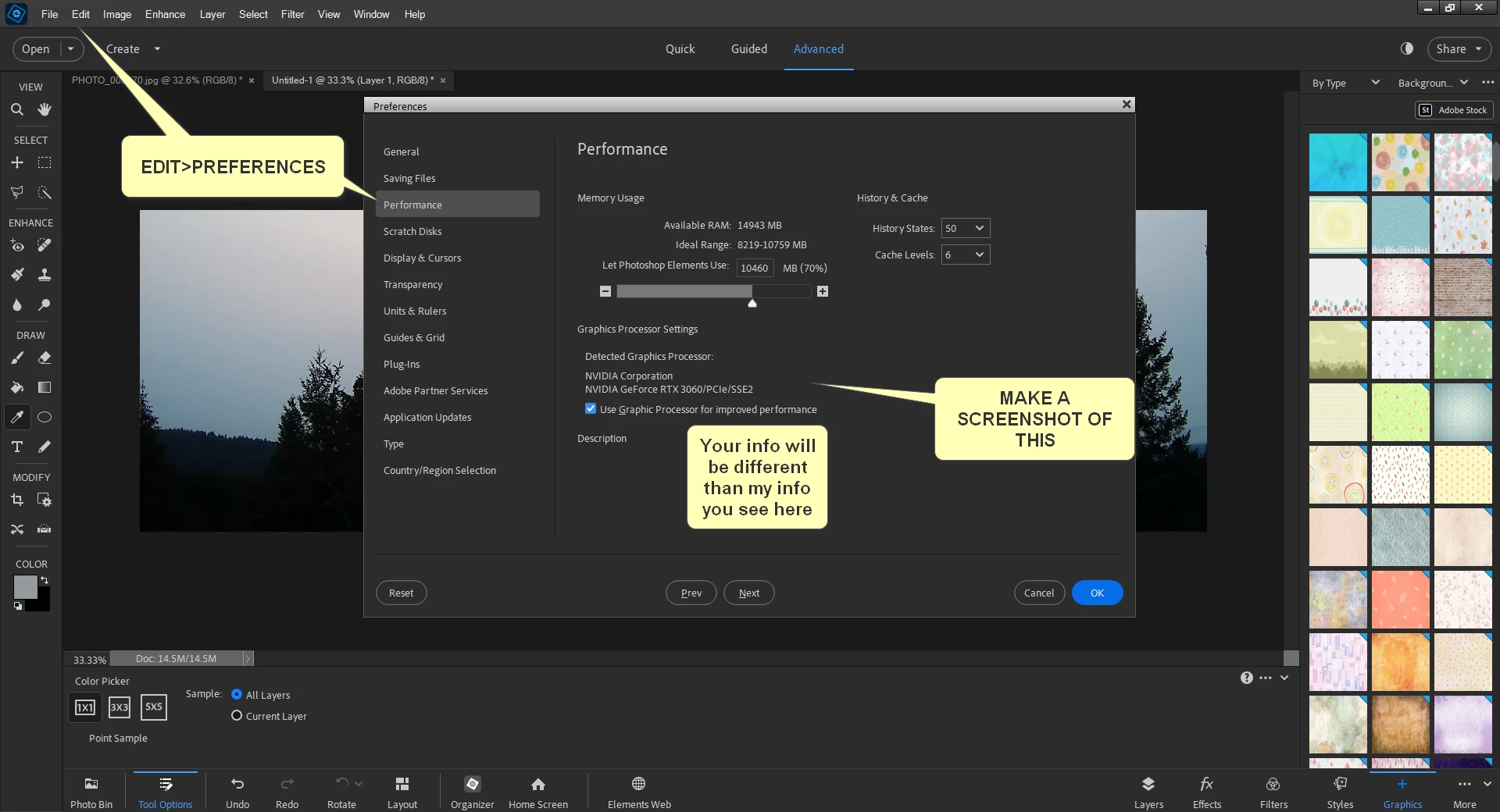Open the Background category dropdown
Image resolution: width=1500 pixels, height=812 pixels.
tap(1433, 83)
